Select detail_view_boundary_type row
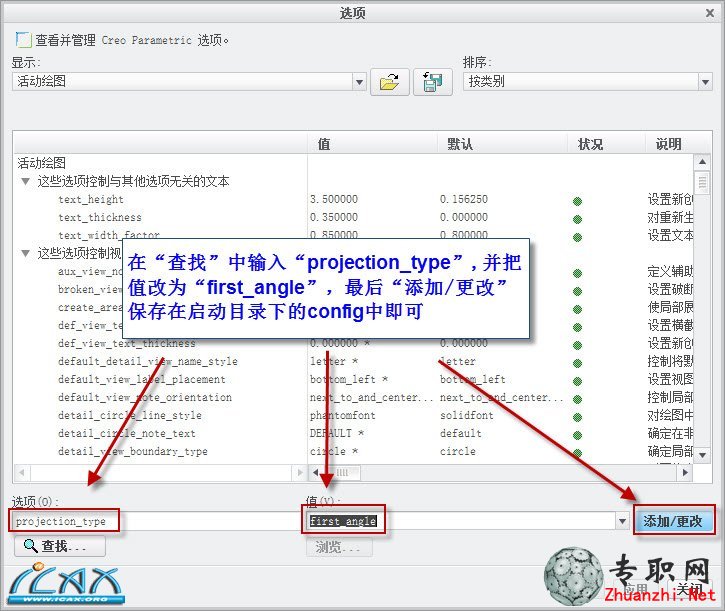 point(133,451)
